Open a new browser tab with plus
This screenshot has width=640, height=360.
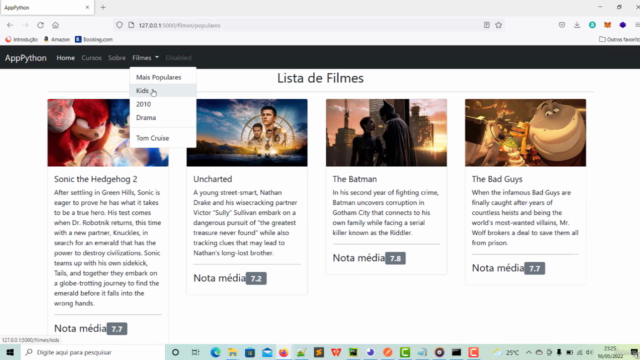click(x=103, y=7)
